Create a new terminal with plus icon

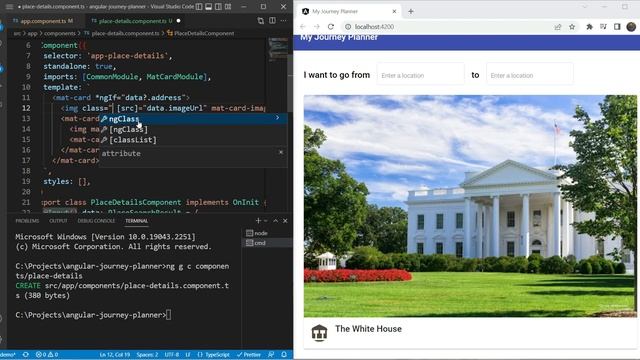258,221
